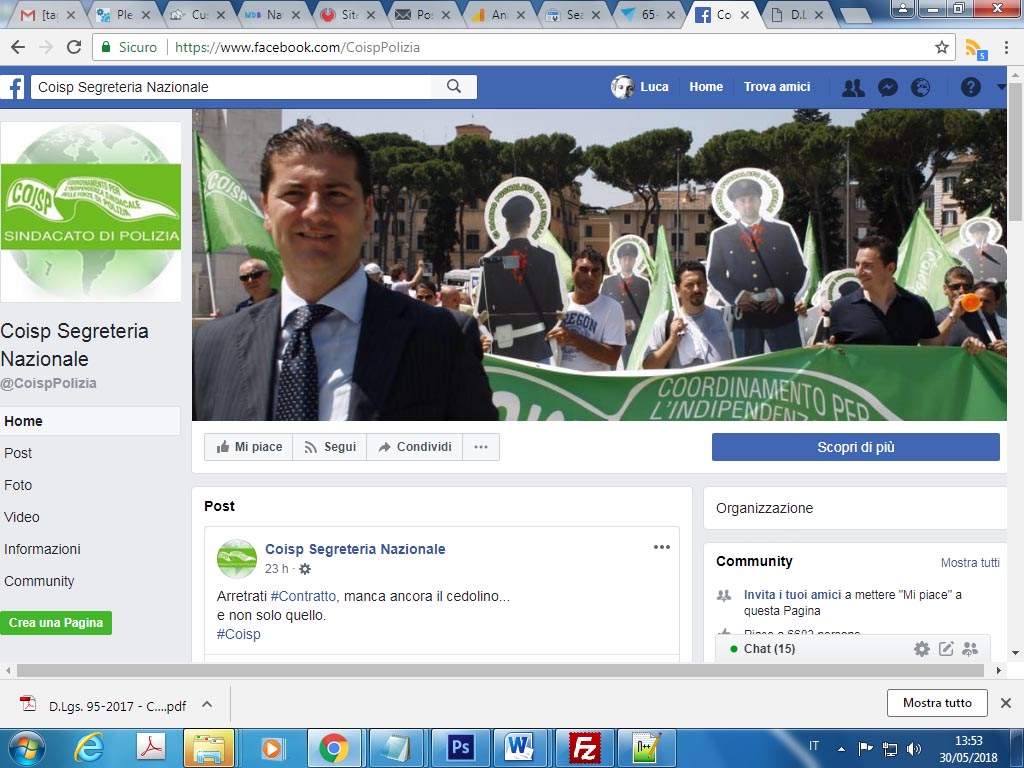Viewport: 1024px width, 768px height.
Task: Click the browser address bar URL
Action: (297, 47)
